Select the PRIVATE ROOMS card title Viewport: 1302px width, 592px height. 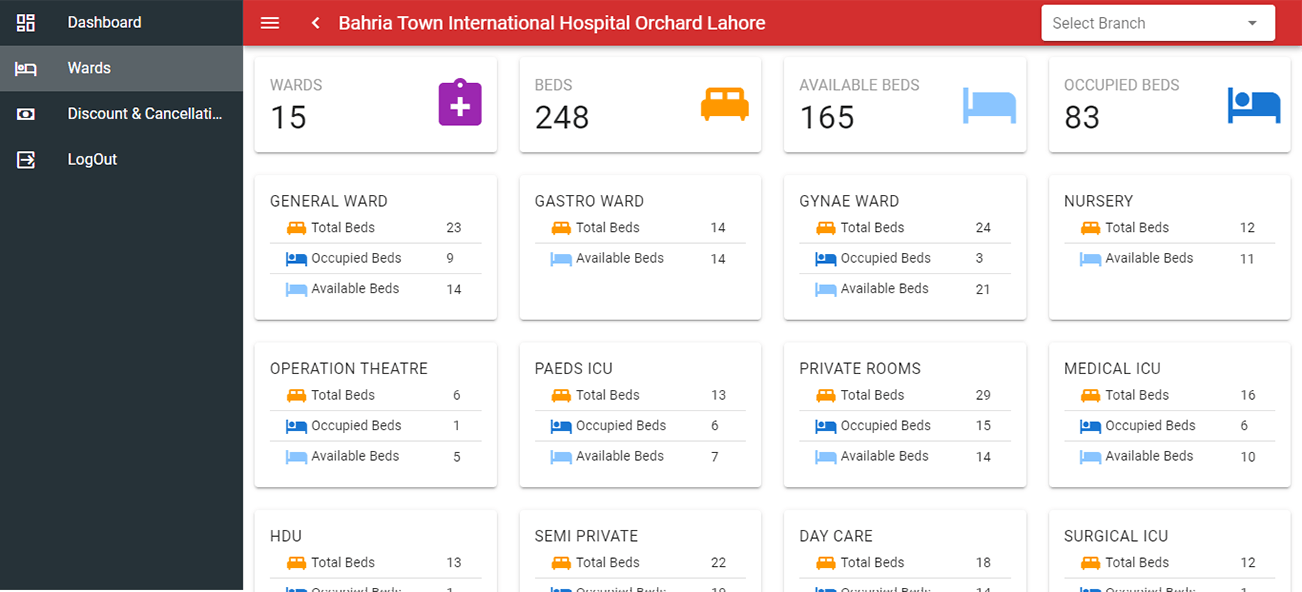point(860,368)
